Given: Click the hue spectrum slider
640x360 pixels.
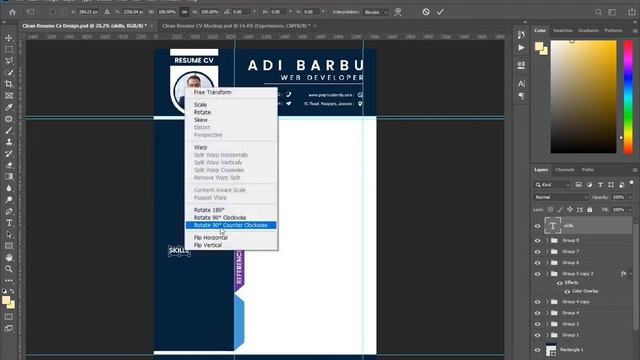Looking at the screenshot, I should [x=628, y=97].
